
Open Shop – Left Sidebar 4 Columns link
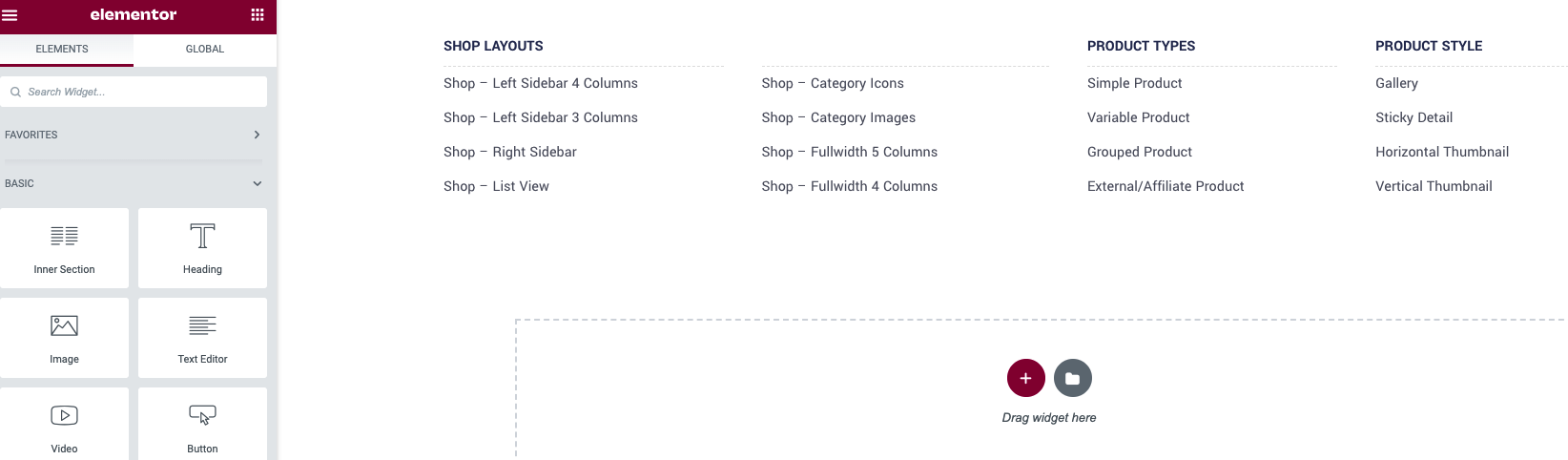pyautogui.click(x=541, y=83)
